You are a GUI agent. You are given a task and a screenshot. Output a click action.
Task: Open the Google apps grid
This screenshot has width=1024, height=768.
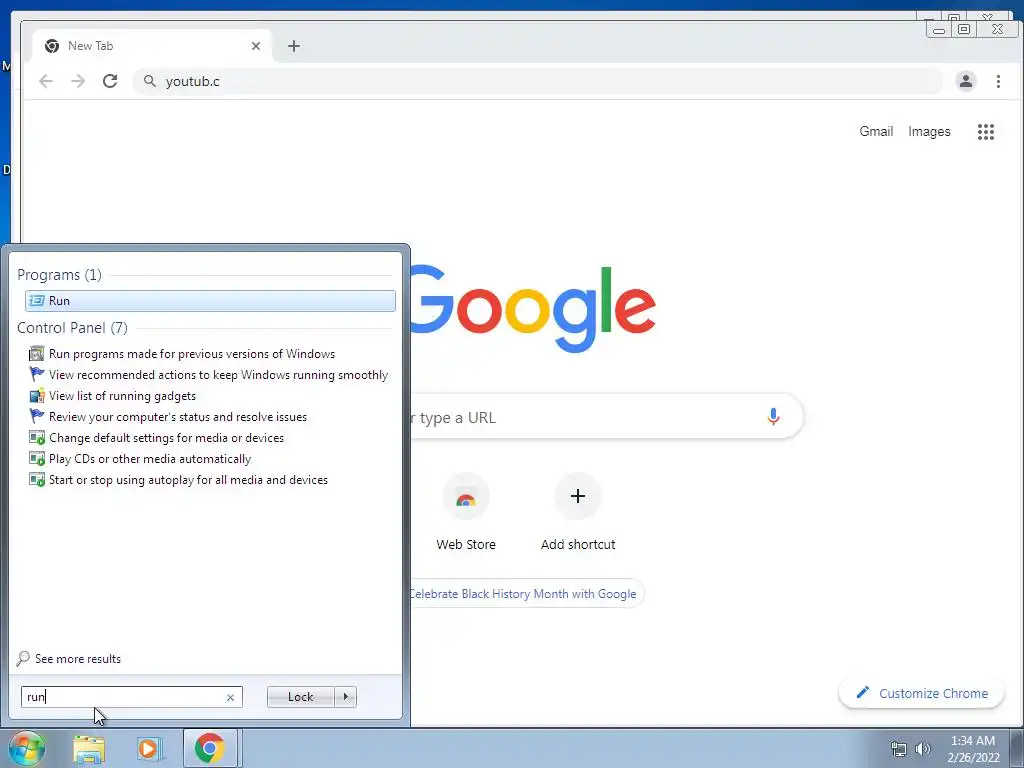985,132
